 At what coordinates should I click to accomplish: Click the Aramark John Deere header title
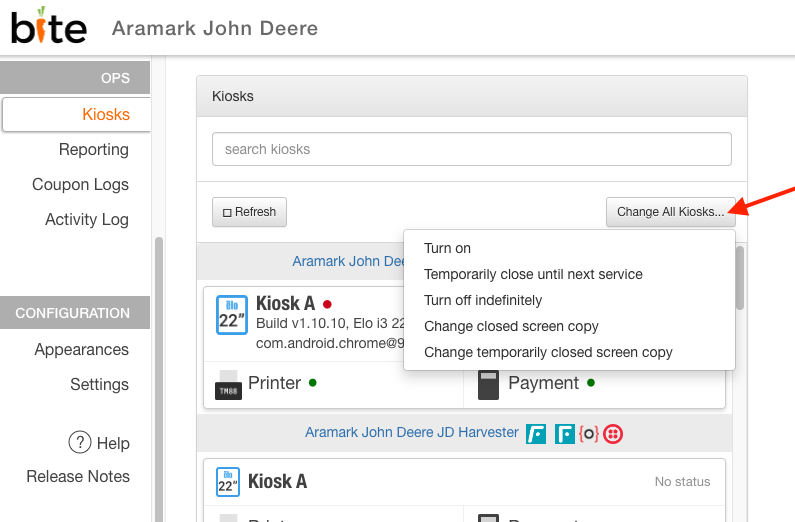pyautogui.click(x=215, y=28)
